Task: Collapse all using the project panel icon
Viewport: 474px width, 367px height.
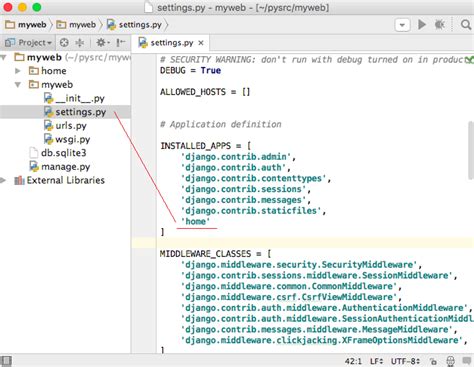Action: tap(80, 43)
